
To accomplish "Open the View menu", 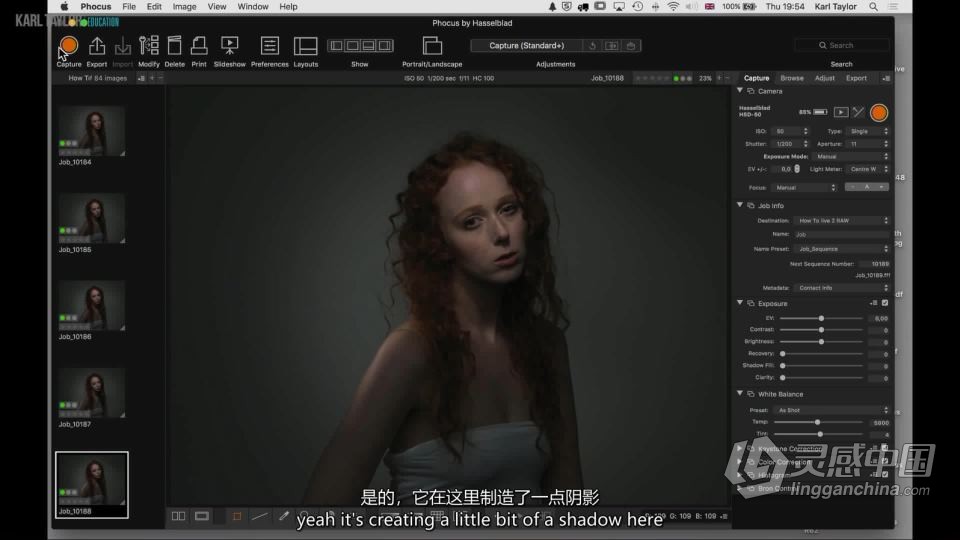I will coord(217,7).
